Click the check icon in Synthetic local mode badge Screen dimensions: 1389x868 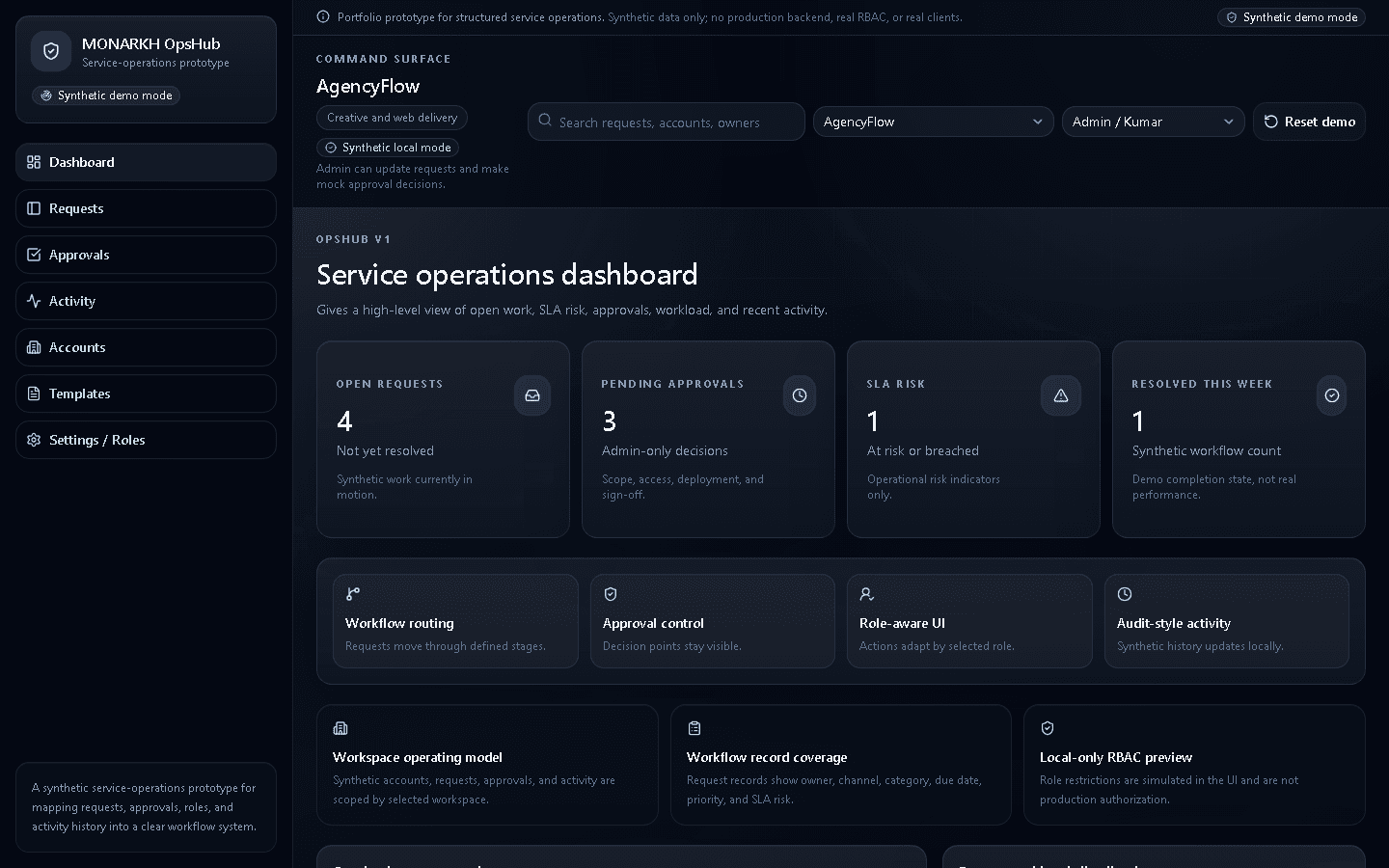click(331, 148)
